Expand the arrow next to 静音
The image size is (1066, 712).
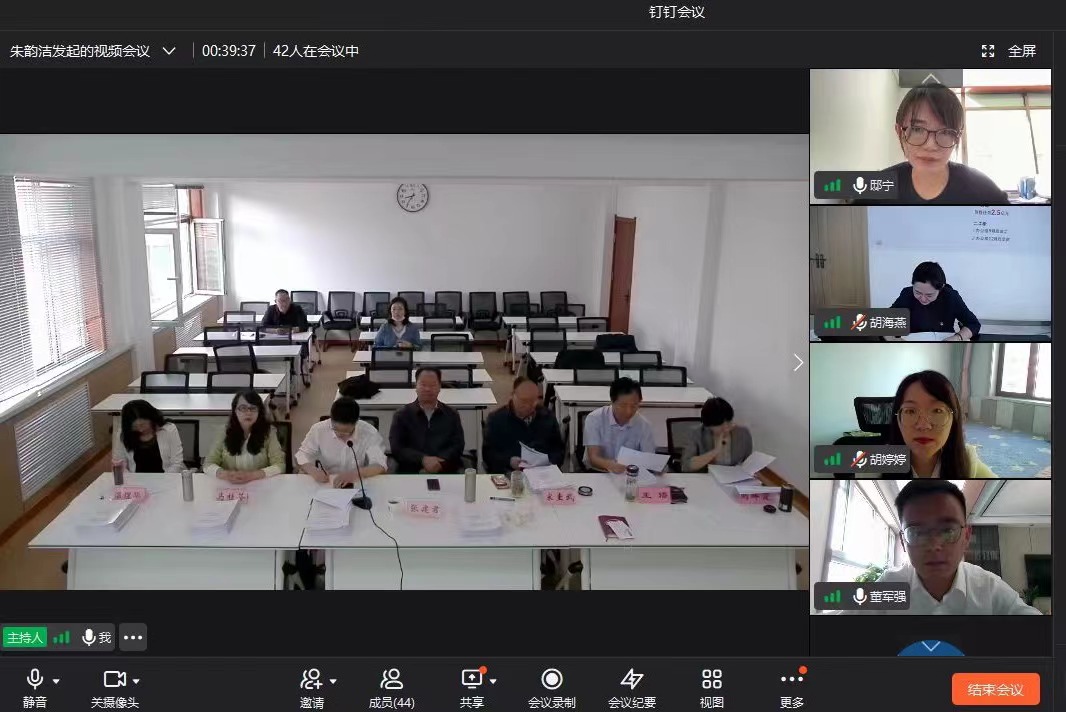pos(57,681)
